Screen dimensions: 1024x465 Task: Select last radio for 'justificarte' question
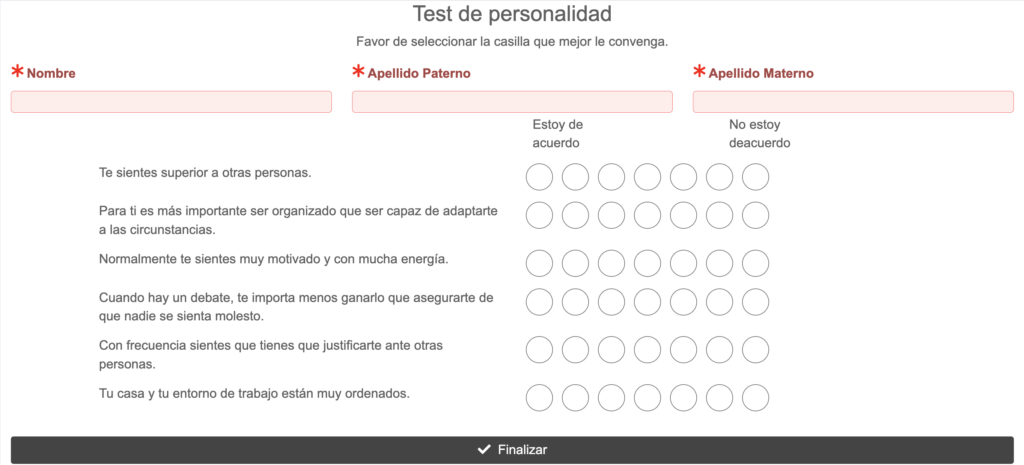pyautogui.click(x=756, y=350)
